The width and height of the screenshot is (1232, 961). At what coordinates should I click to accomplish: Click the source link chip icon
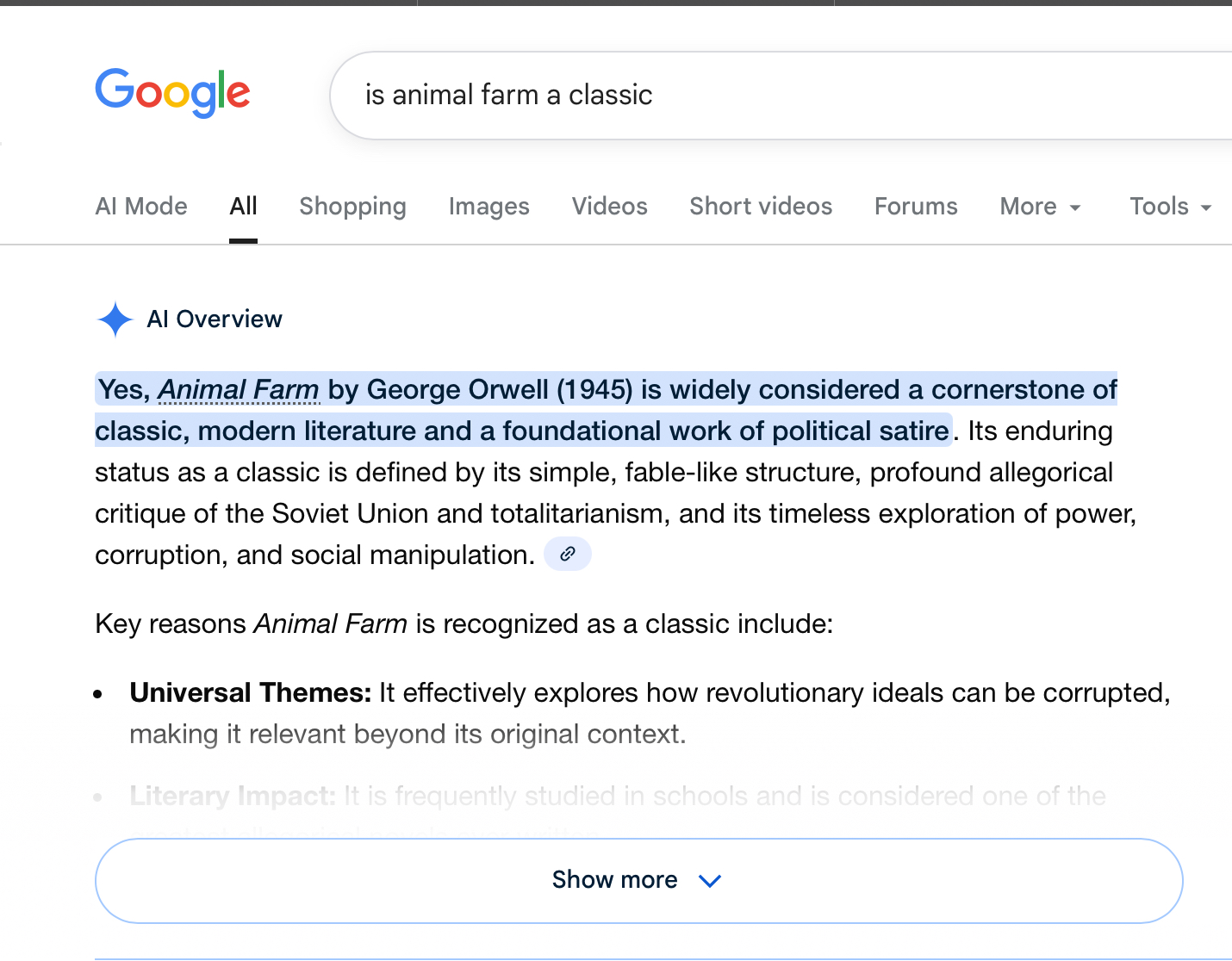tap(567, 554)
